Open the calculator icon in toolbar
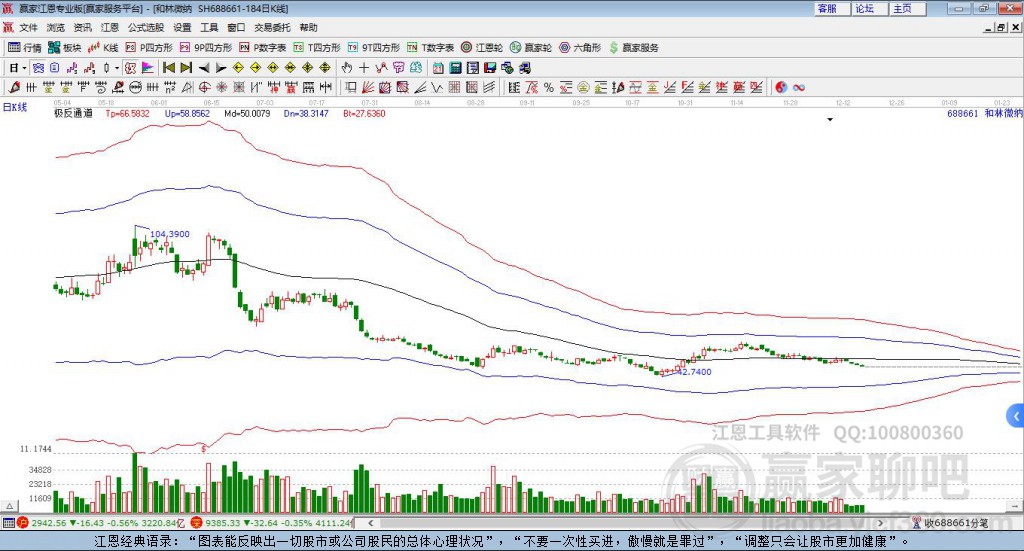 pyautogui.click(x=455, y=68)
